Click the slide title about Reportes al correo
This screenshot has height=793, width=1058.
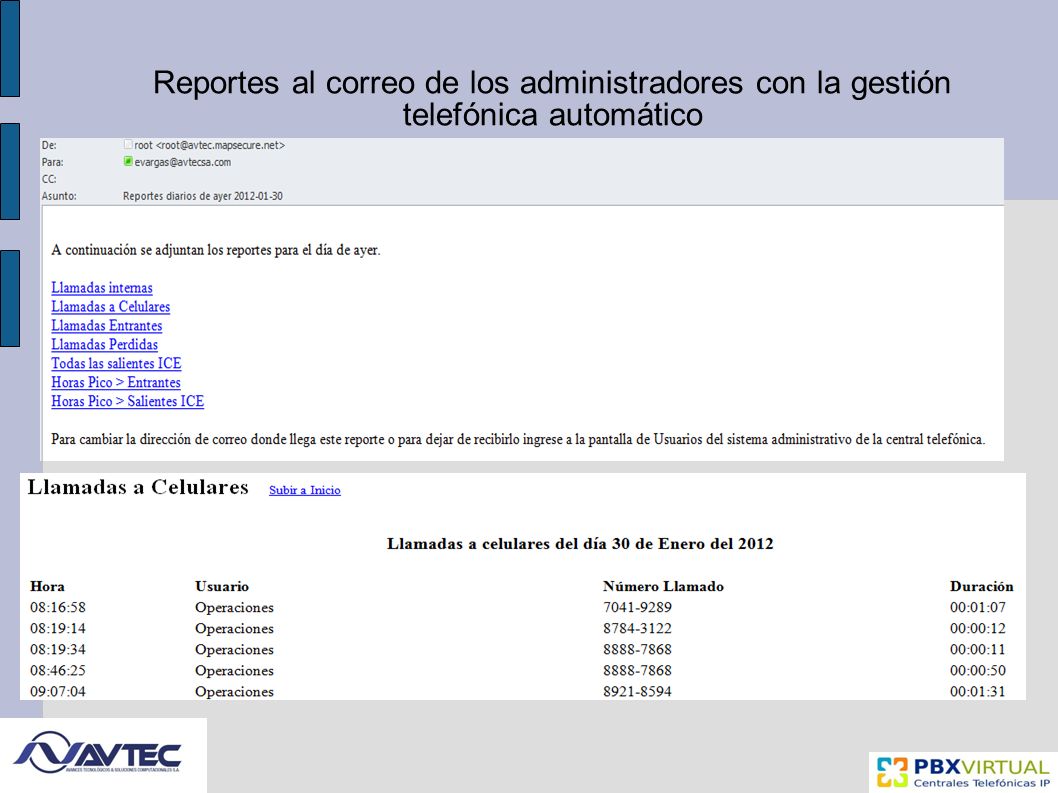(552, 99)
